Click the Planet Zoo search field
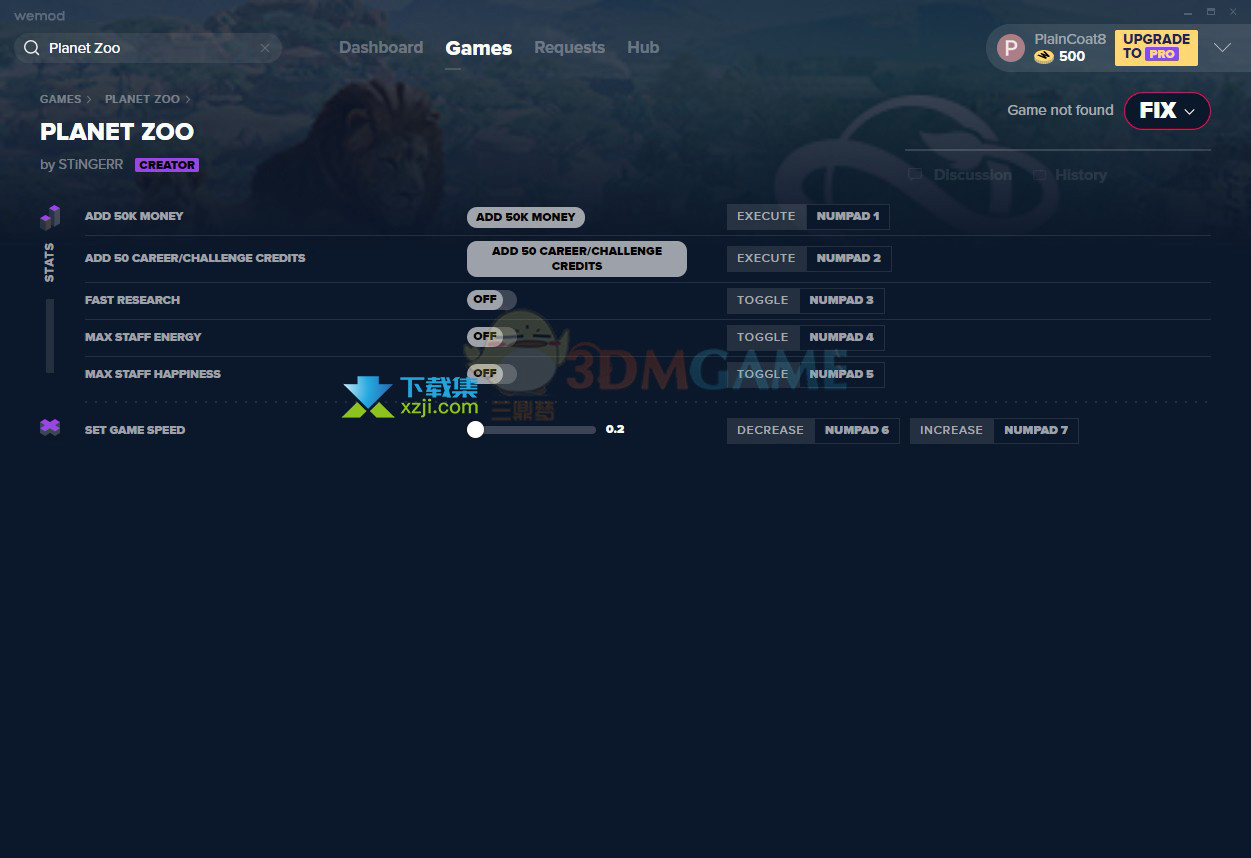This screenshot has height=858, width=1251. (x=148, y=48)
